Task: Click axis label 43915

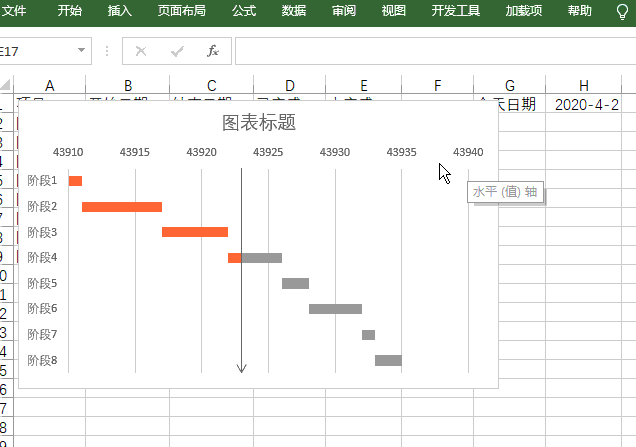Action: 135,152
